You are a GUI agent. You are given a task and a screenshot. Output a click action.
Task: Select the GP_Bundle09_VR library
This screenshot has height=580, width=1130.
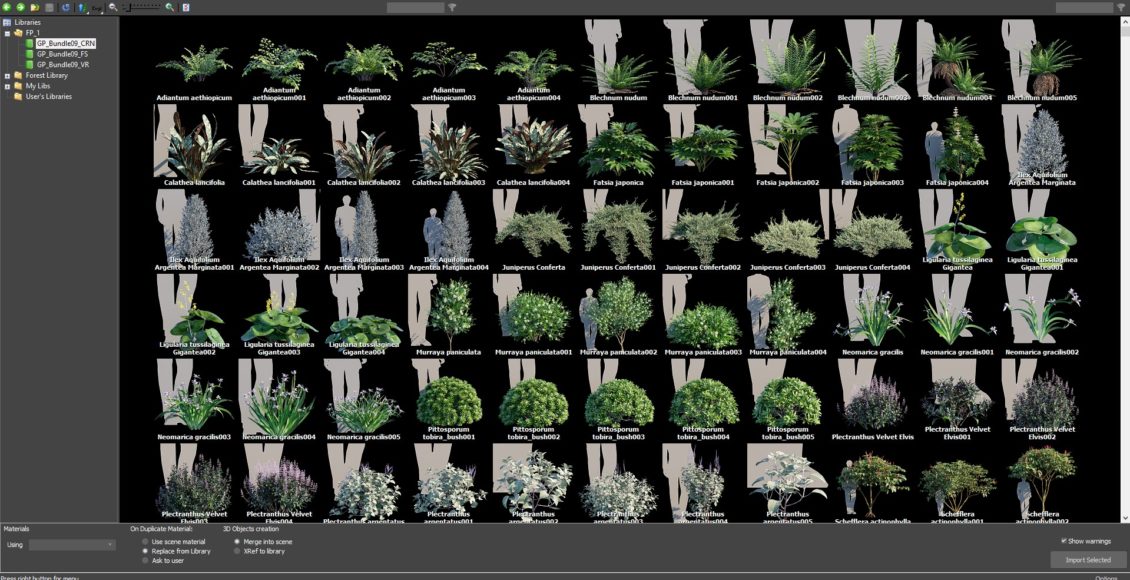[62, 64]
